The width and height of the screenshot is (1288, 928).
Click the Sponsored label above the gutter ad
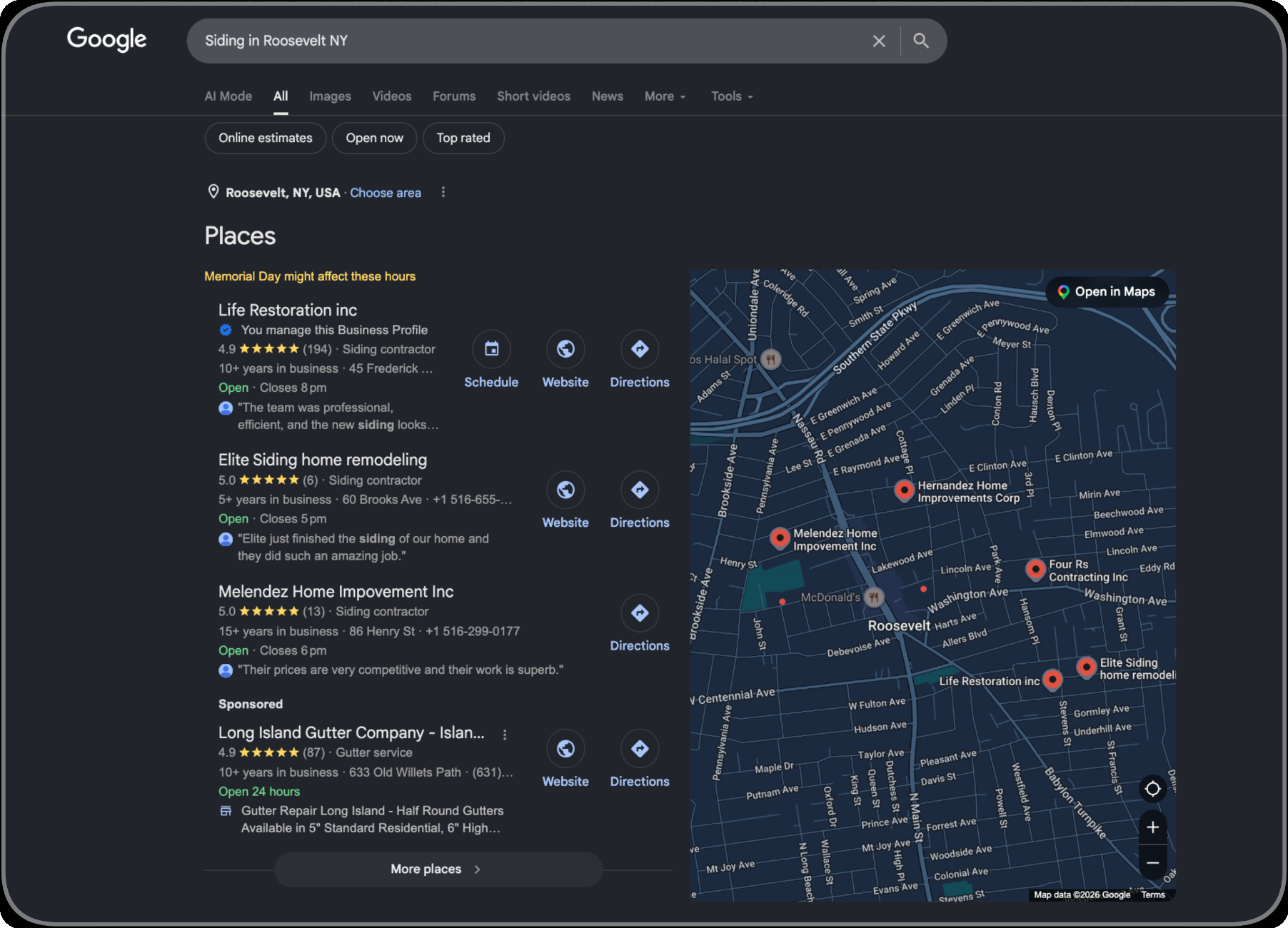pos(251,704)
